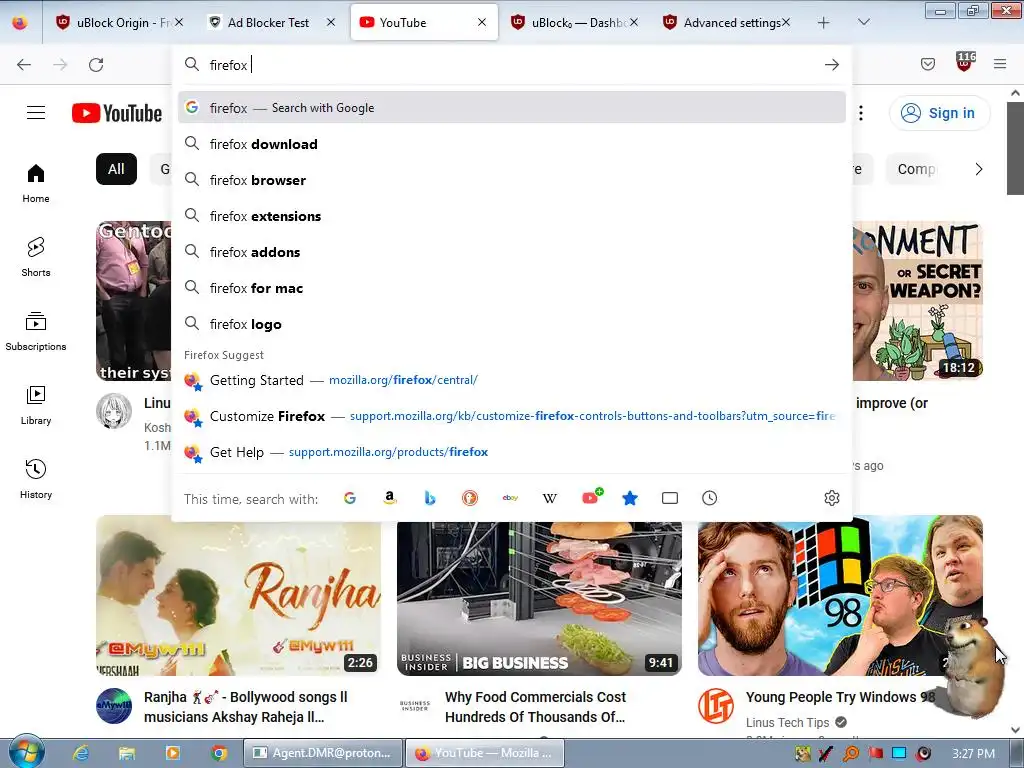The width and height of the screenshot is (1024, 768).
Task: Switch to Ad Blocker Test tab
Action: 268,22
